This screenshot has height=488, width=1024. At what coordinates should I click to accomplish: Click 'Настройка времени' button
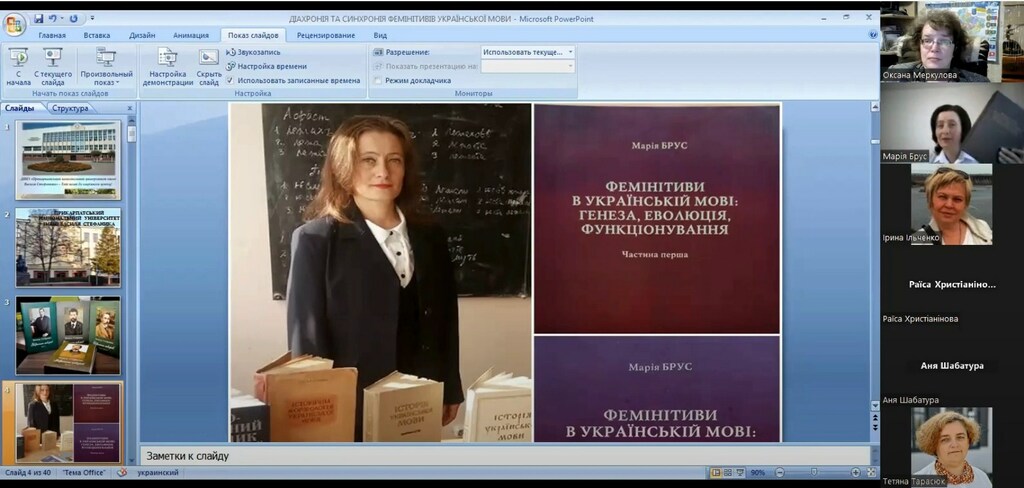(264, 66)
